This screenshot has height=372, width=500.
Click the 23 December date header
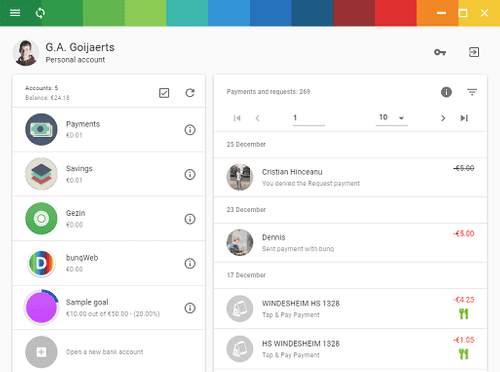coord(246,210)
